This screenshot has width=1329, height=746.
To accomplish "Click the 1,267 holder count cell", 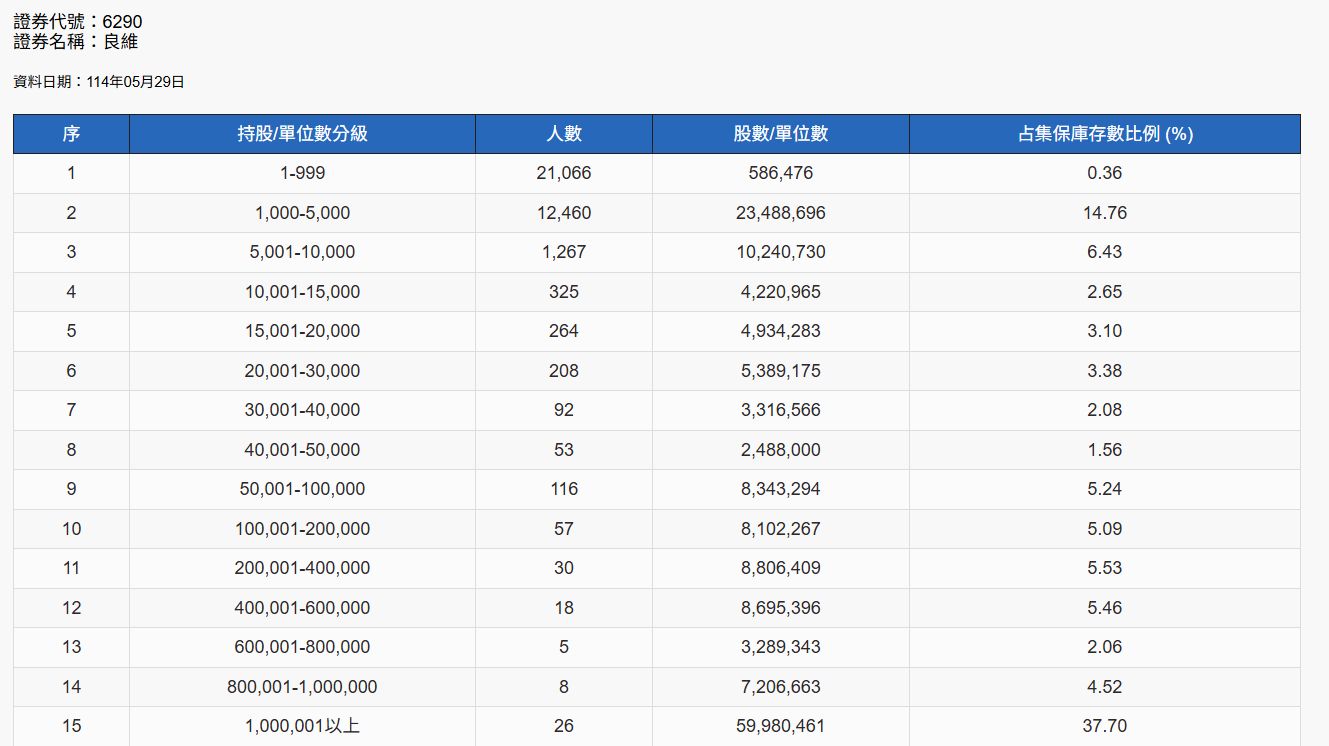I will point(564,252).
